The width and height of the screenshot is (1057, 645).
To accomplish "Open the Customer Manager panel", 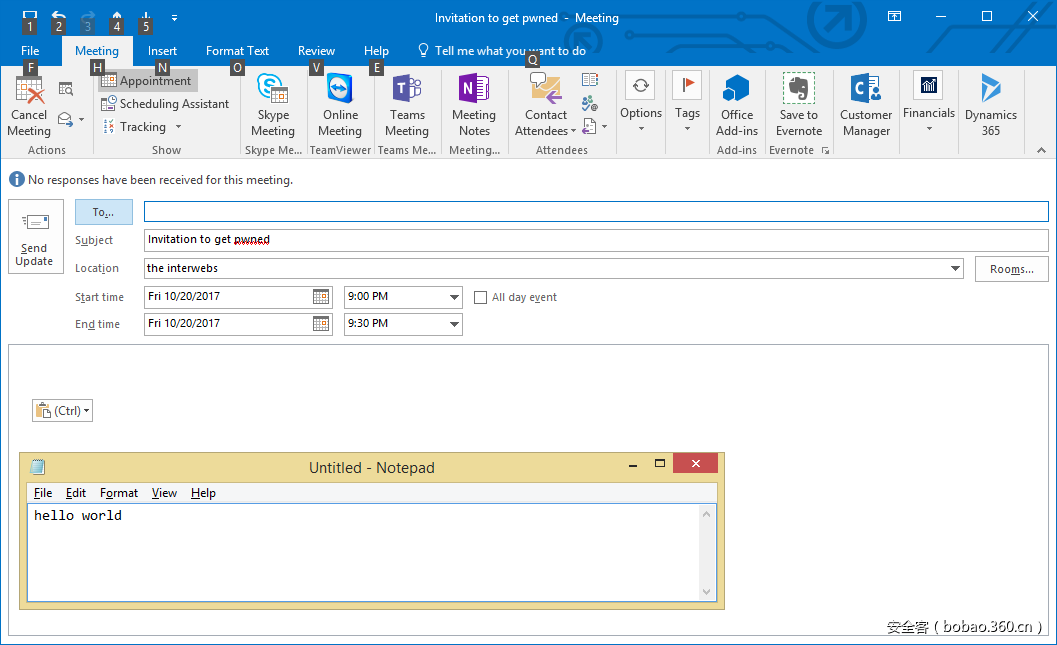I will (x=866, y=106).
